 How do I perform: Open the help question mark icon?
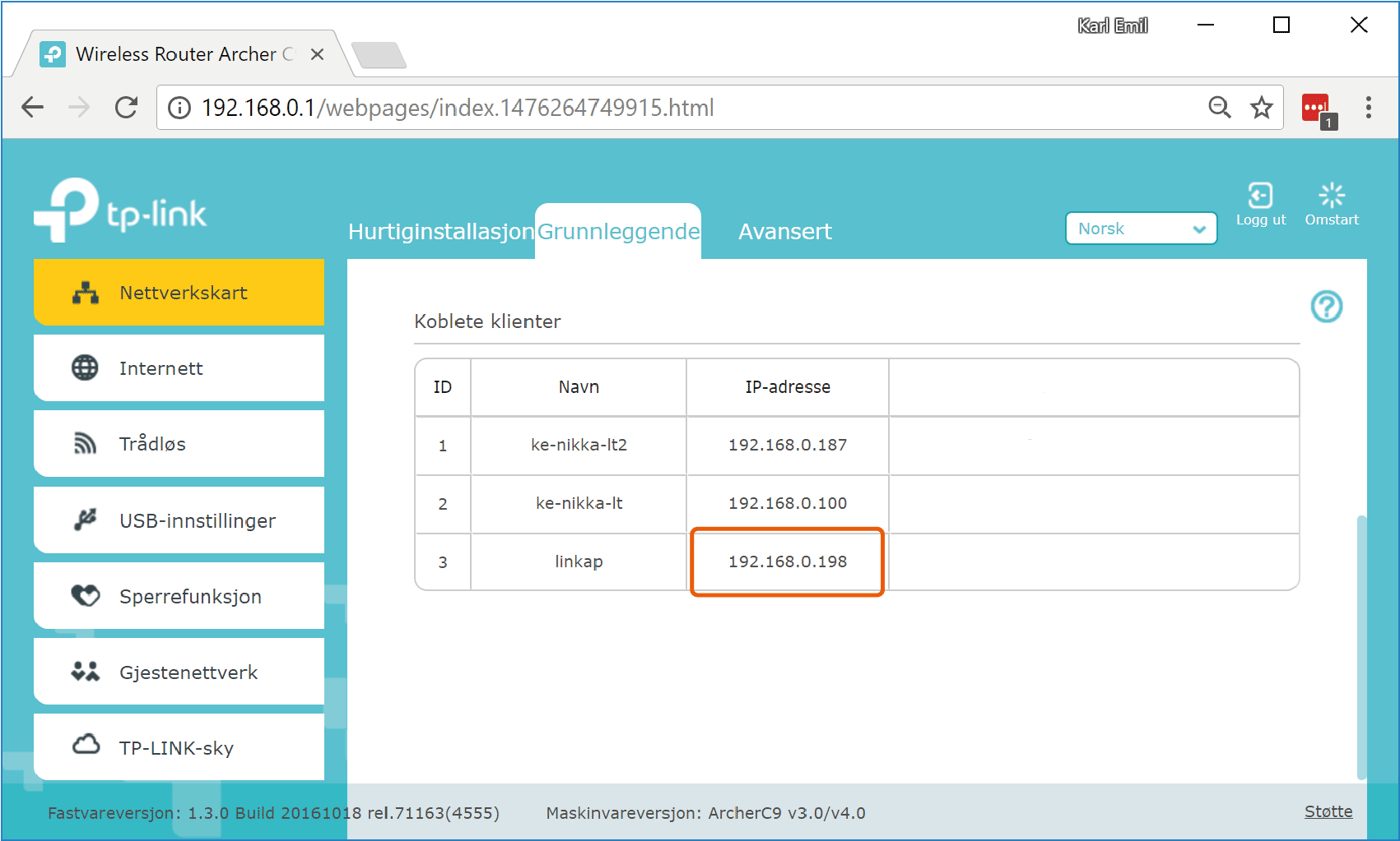(x=1326, y=307)
